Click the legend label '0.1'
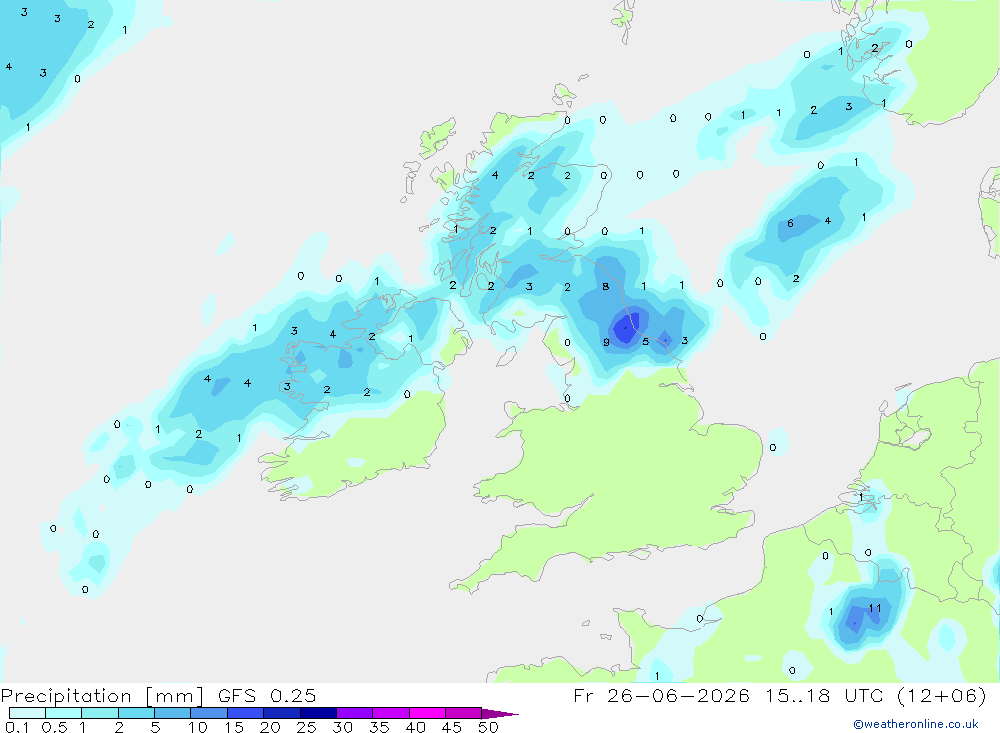 [17, 727]
